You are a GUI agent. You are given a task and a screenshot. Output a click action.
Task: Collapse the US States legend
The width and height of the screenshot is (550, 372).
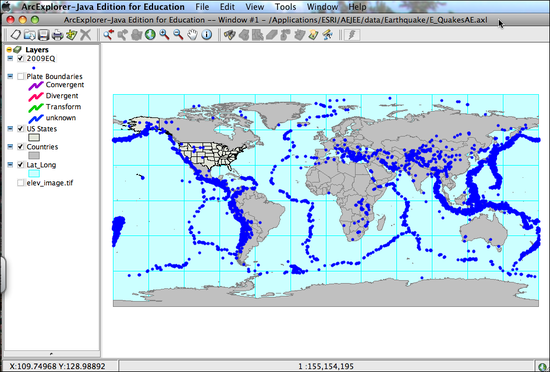(x=10, y=129)
